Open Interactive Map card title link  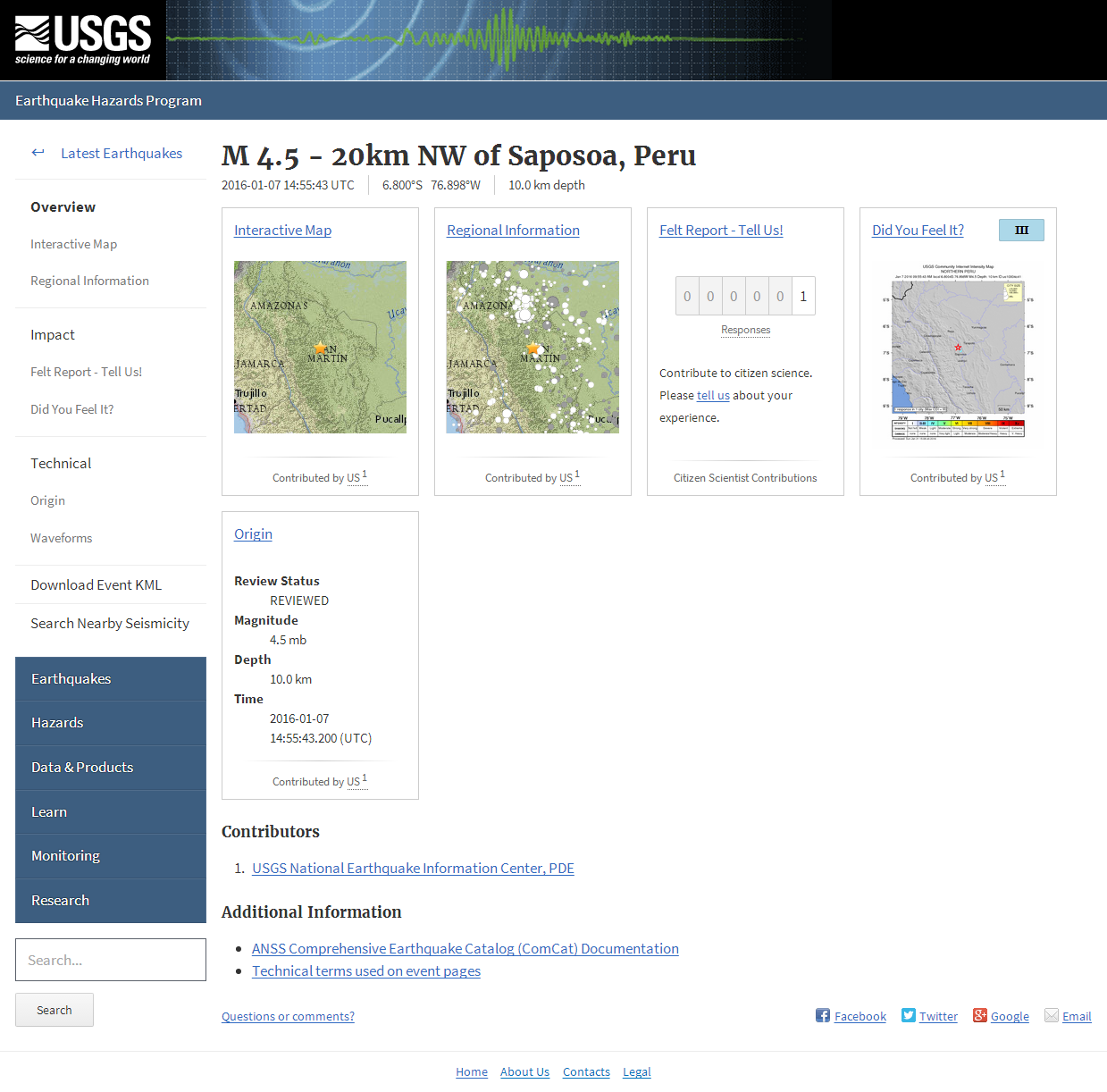point(282,230)
